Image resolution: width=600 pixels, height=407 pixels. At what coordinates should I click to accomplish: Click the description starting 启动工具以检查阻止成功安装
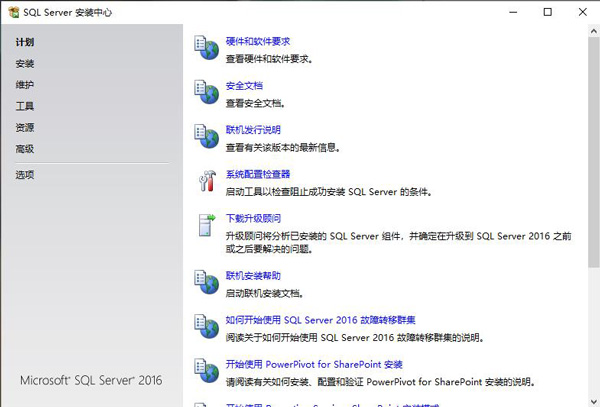coord(329,192)
